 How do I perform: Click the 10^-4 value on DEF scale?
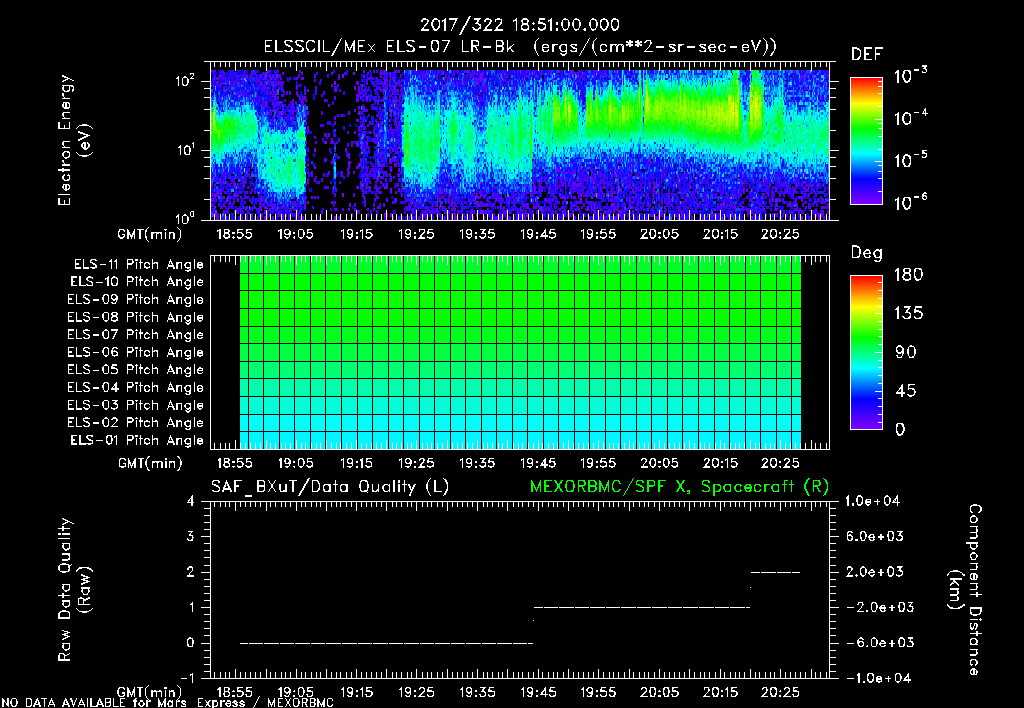[910, 118]
